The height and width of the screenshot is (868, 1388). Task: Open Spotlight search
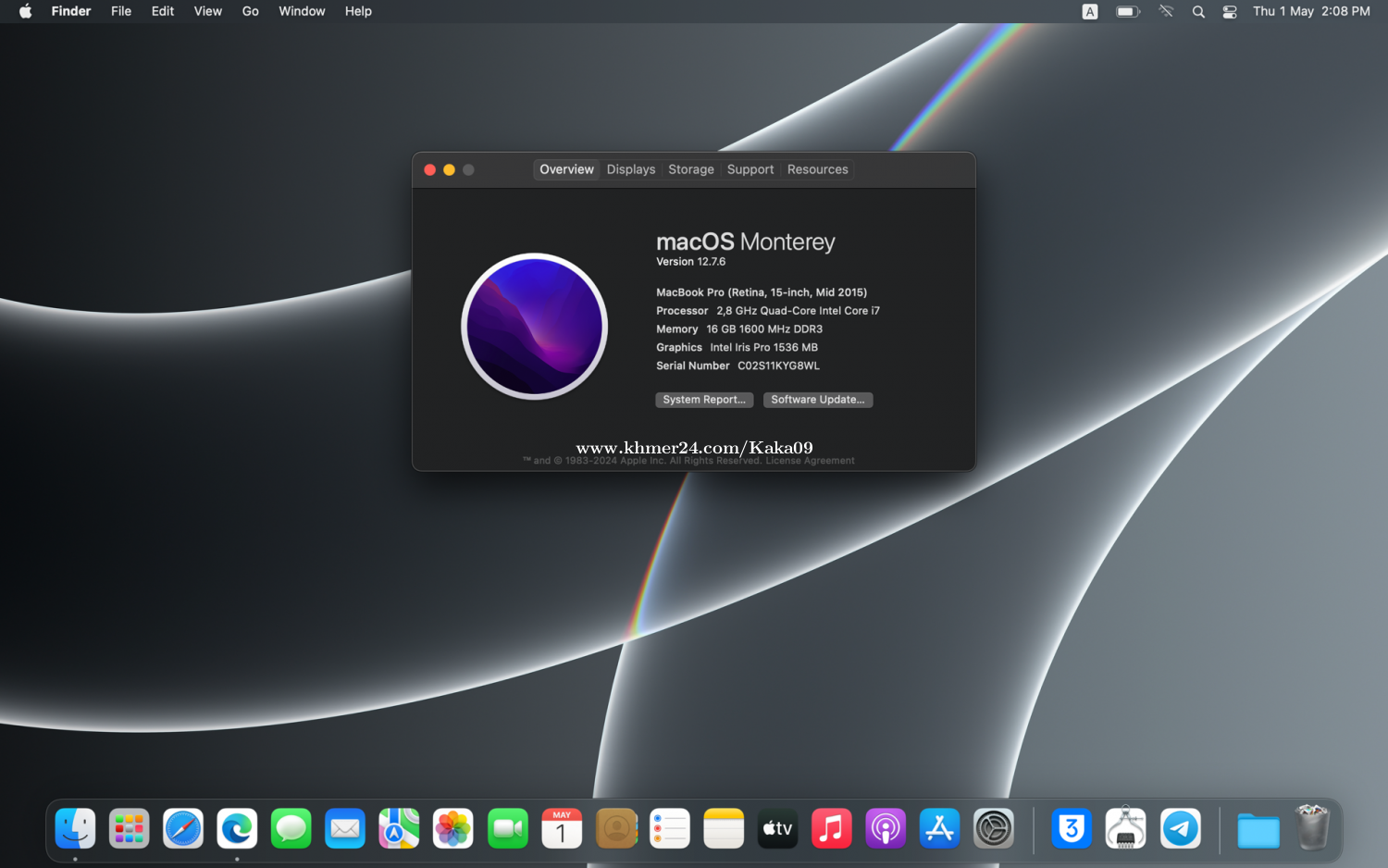click(x=1198, y=11)
